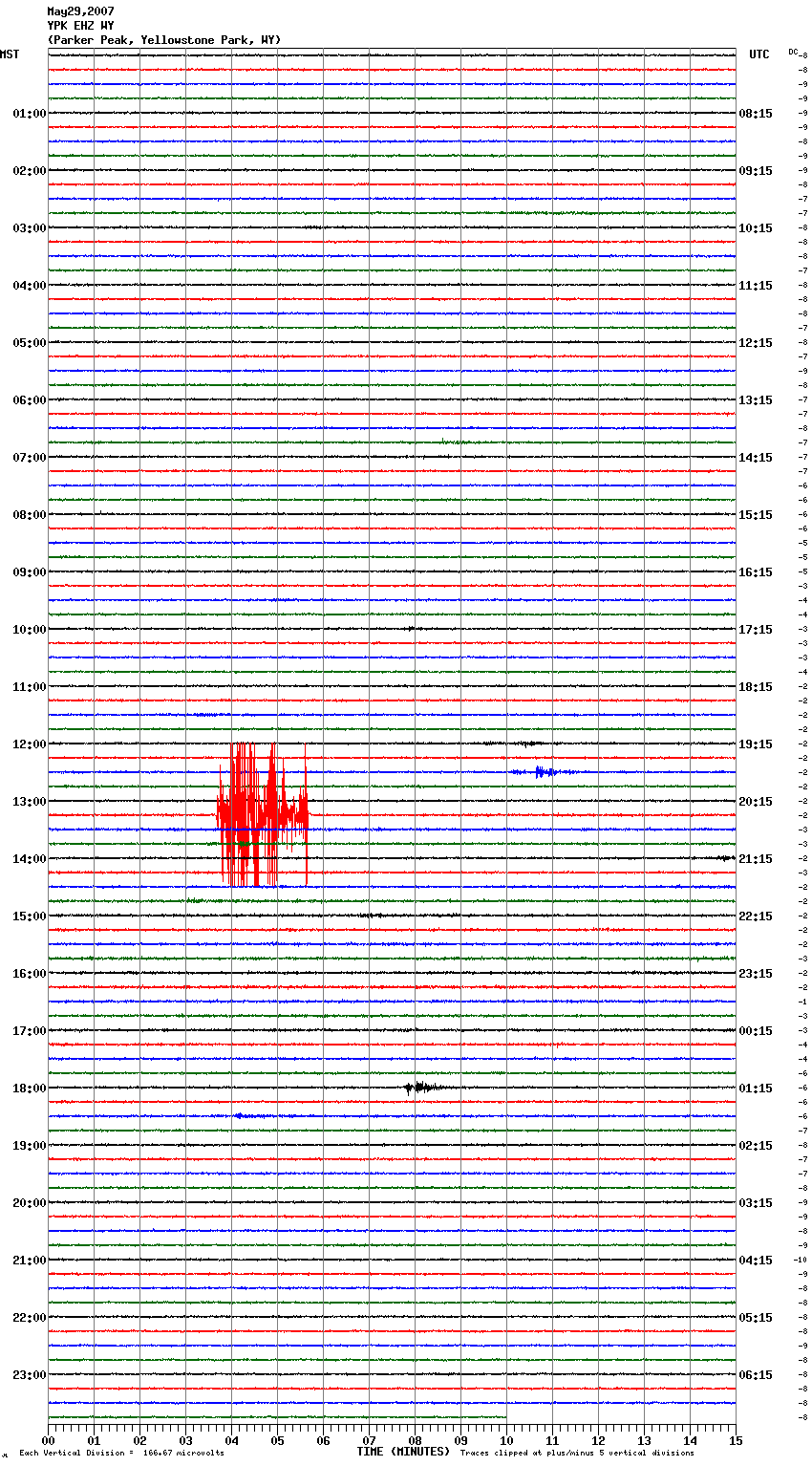Click the 12:15 UTC time label
Image resolution: width=812 pixels, height=1466 pixels.
756,343
